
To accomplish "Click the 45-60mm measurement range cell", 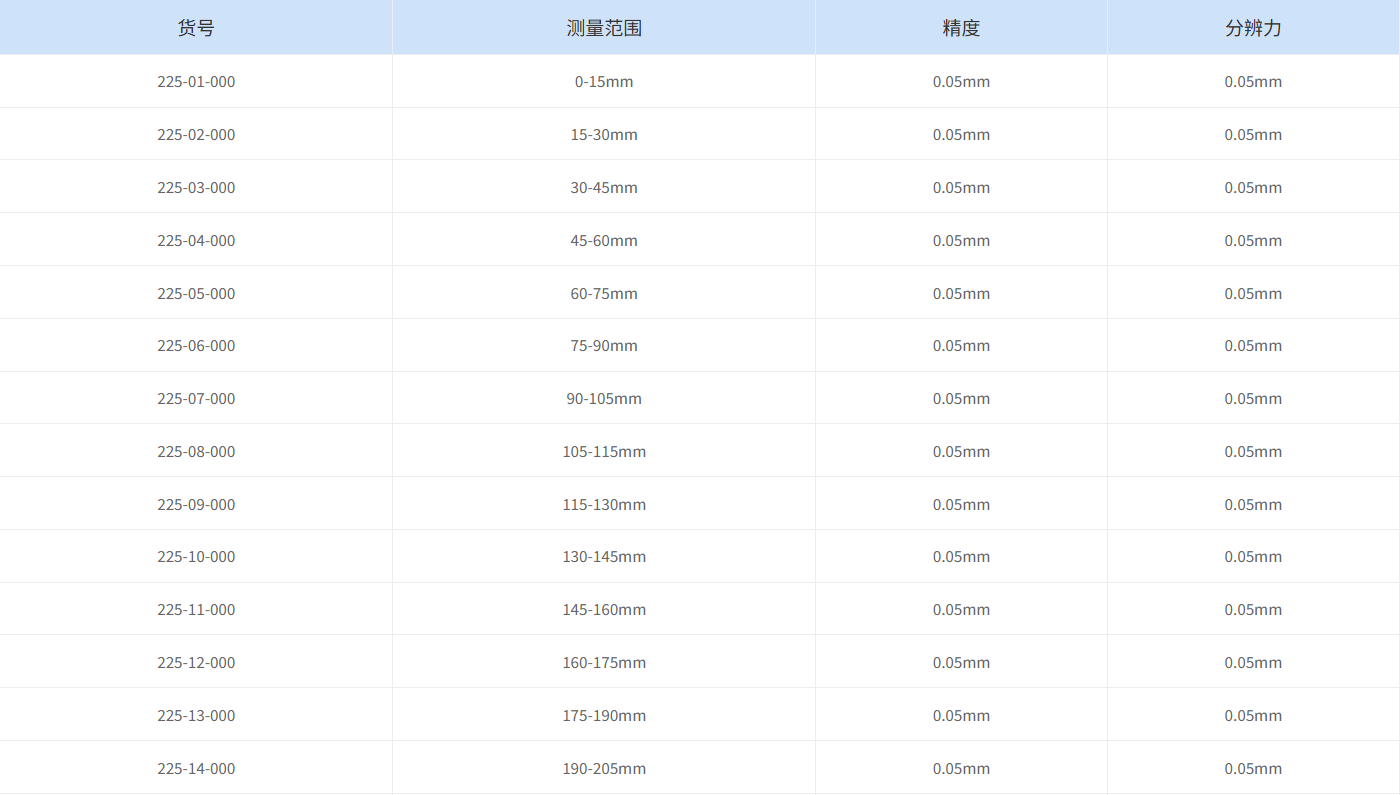I will coord(604,240).
